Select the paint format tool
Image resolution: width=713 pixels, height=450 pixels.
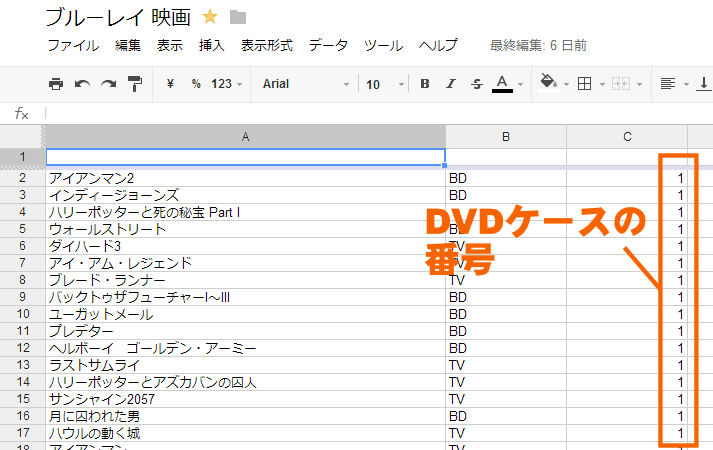coord(135,84)
